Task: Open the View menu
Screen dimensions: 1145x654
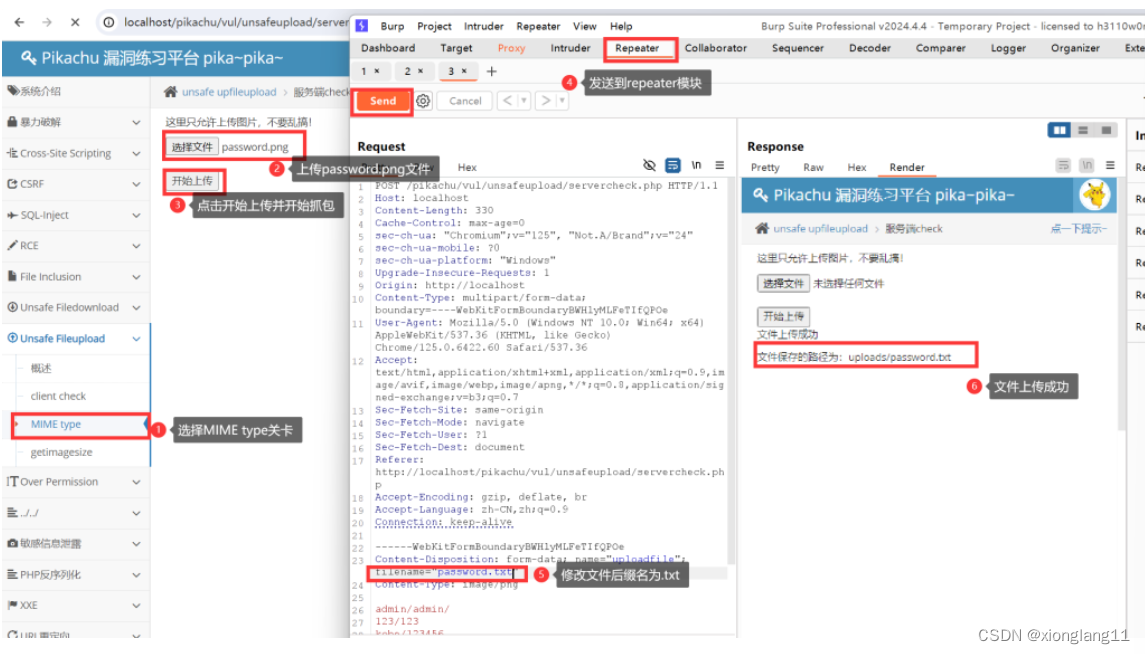Action: (584, 26)
